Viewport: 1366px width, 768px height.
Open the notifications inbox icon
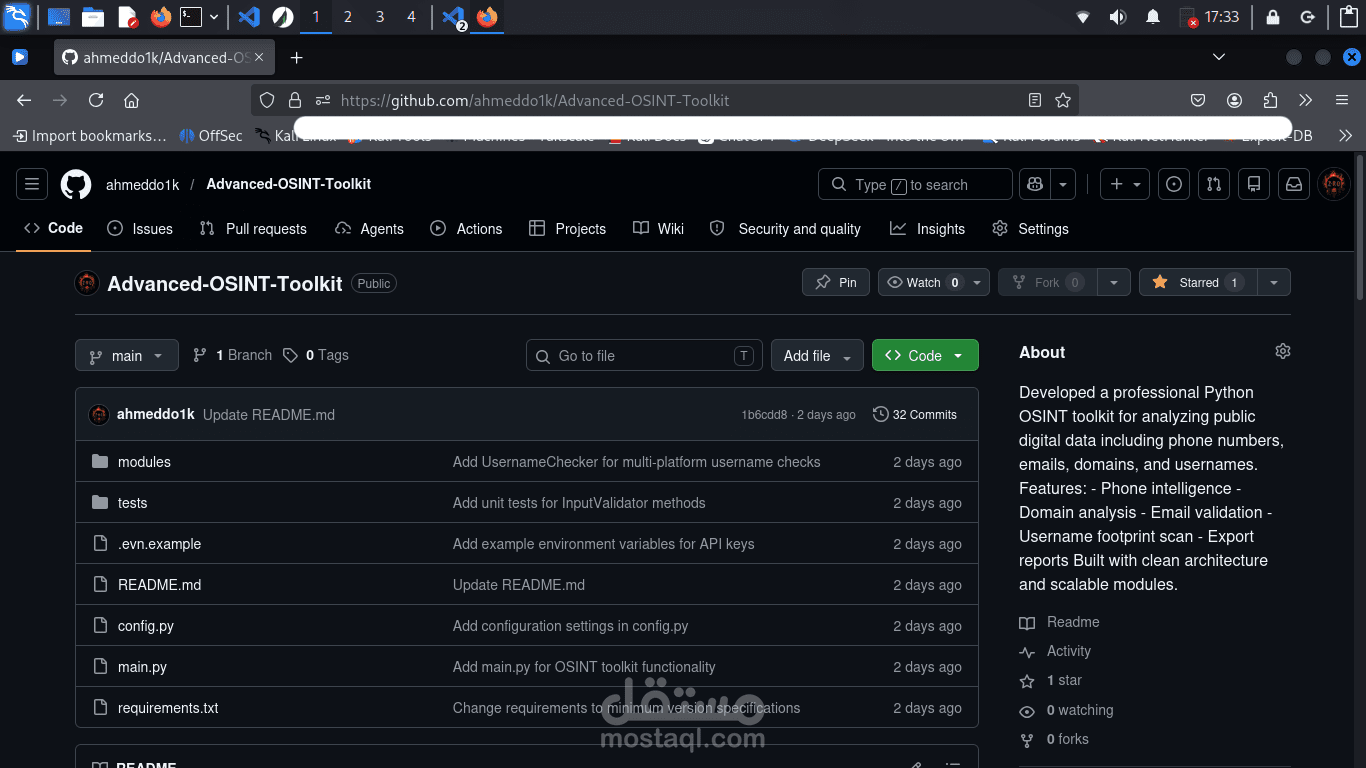tap(1294, 184)
